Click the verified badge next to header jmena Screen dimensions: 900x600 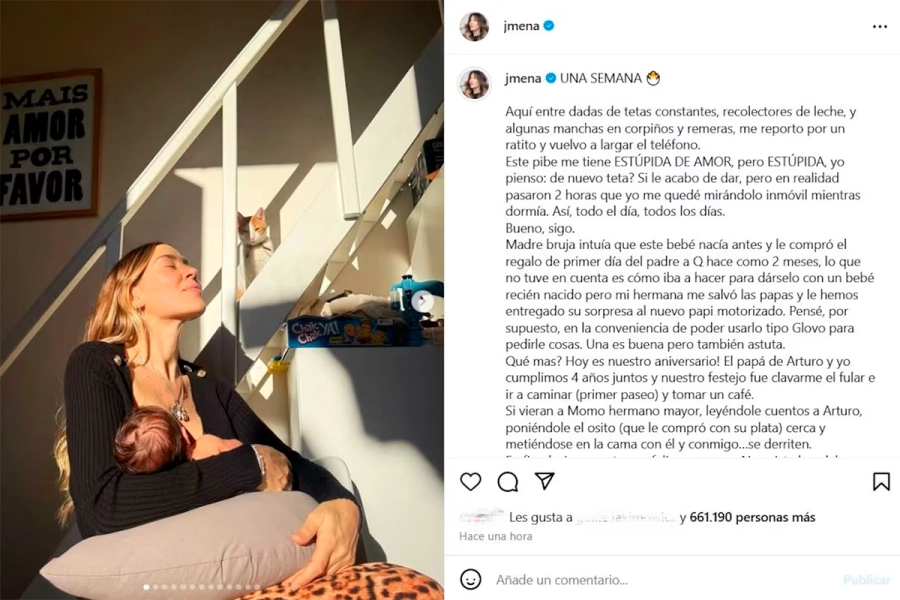[549, 26]
